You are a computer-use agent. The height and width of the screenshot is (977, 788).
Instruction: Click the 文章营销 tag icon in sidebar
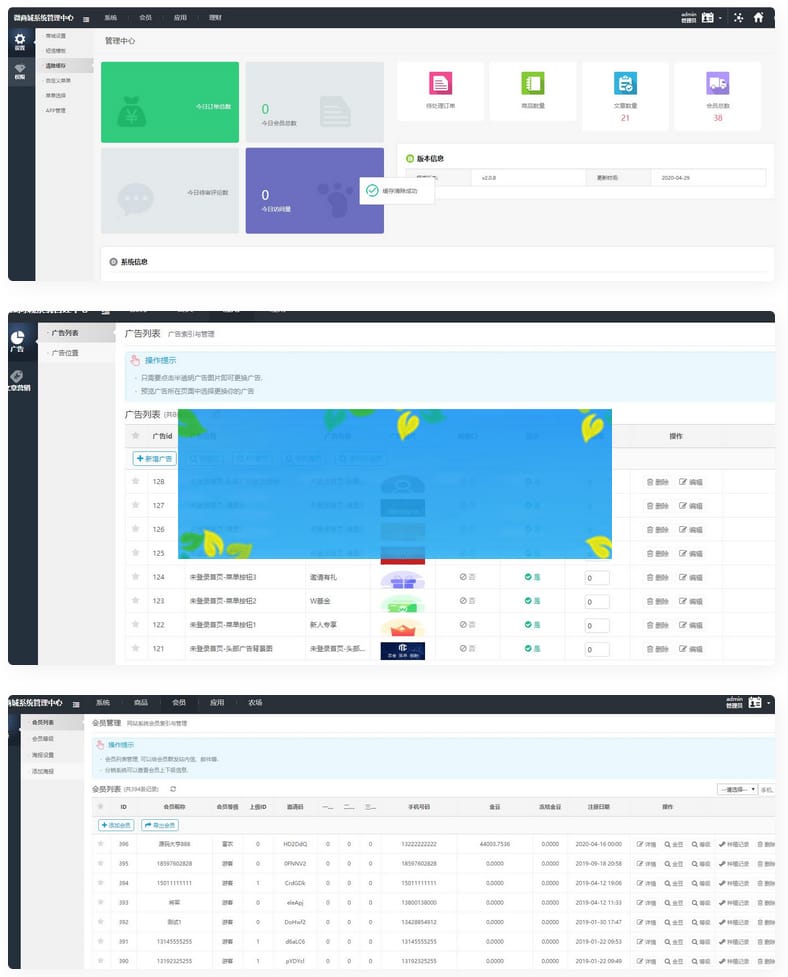pyautogui.click(x=17, y=377)
